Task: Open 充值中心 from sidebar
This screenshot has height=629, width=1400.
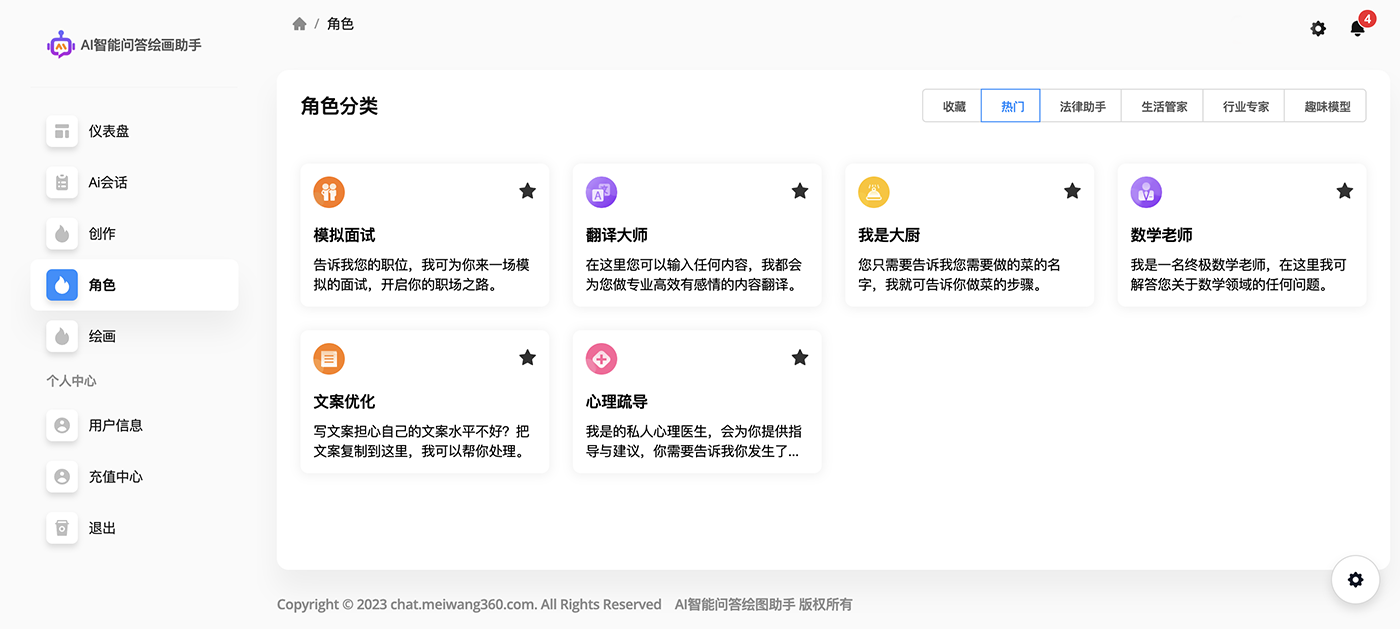Action: 115,477
